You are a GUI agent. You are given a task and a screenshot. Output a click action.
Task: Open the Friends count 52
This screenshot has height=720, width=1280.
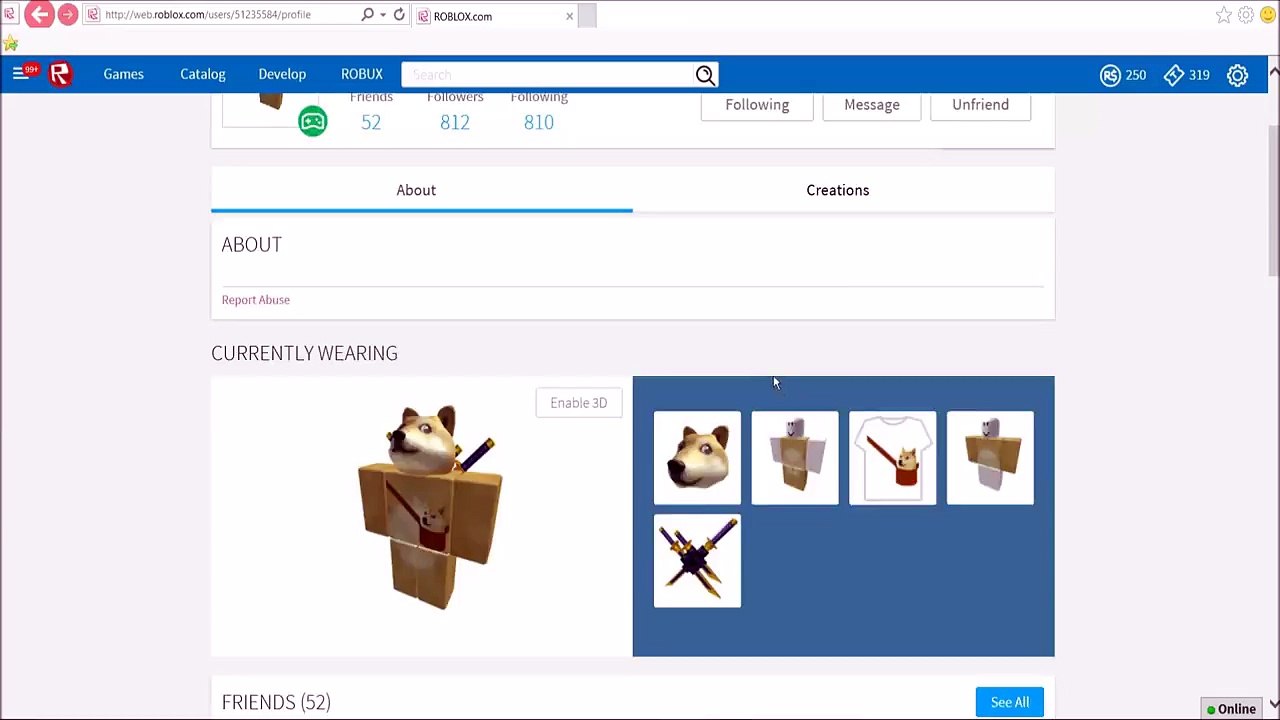tap(371, 122)
